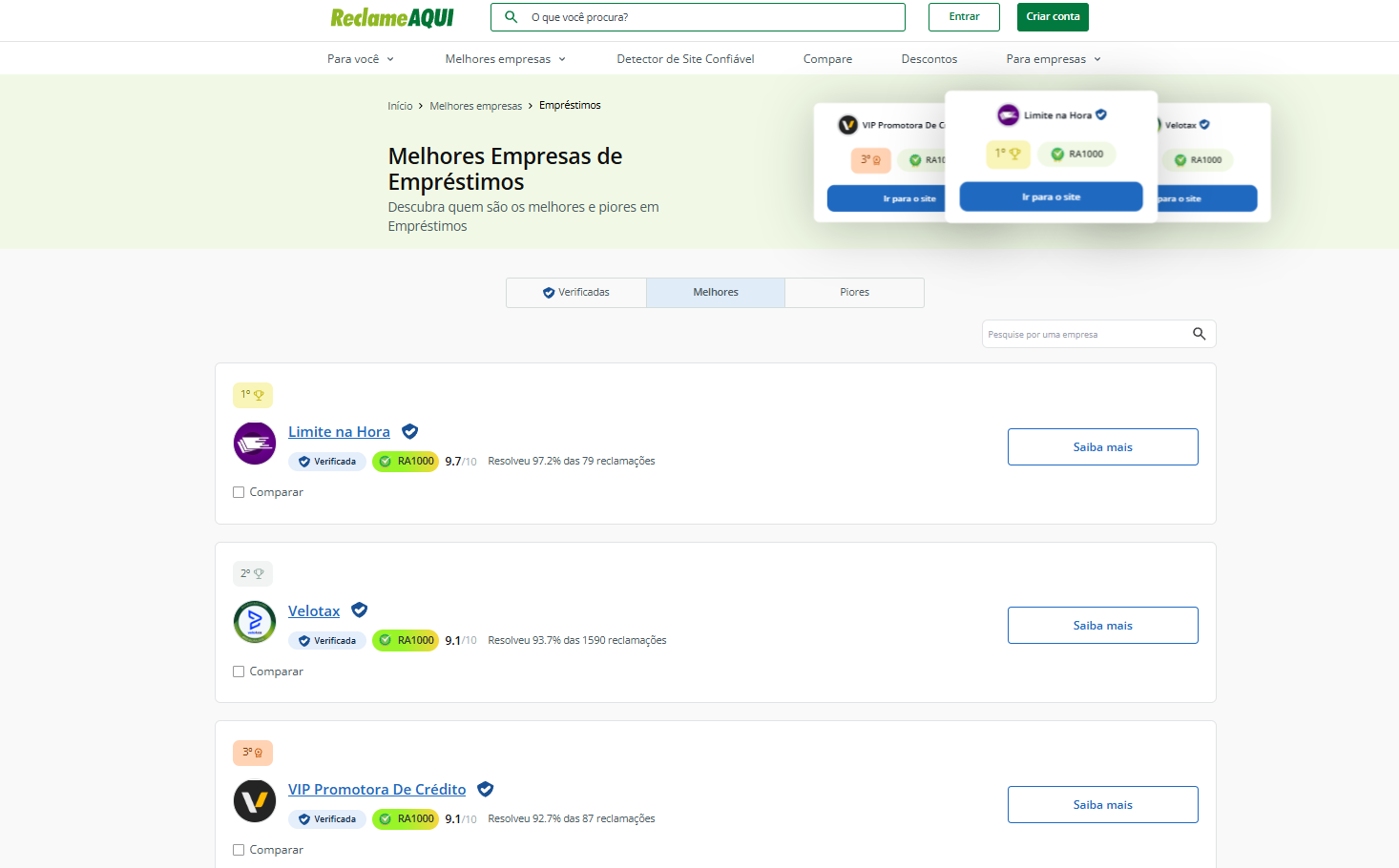Image resolution: width=1399 pixels, height=868 pixels.
Task: Click RA1000 seal on VIP Promotora row
Action: click(x=406, y=819)
